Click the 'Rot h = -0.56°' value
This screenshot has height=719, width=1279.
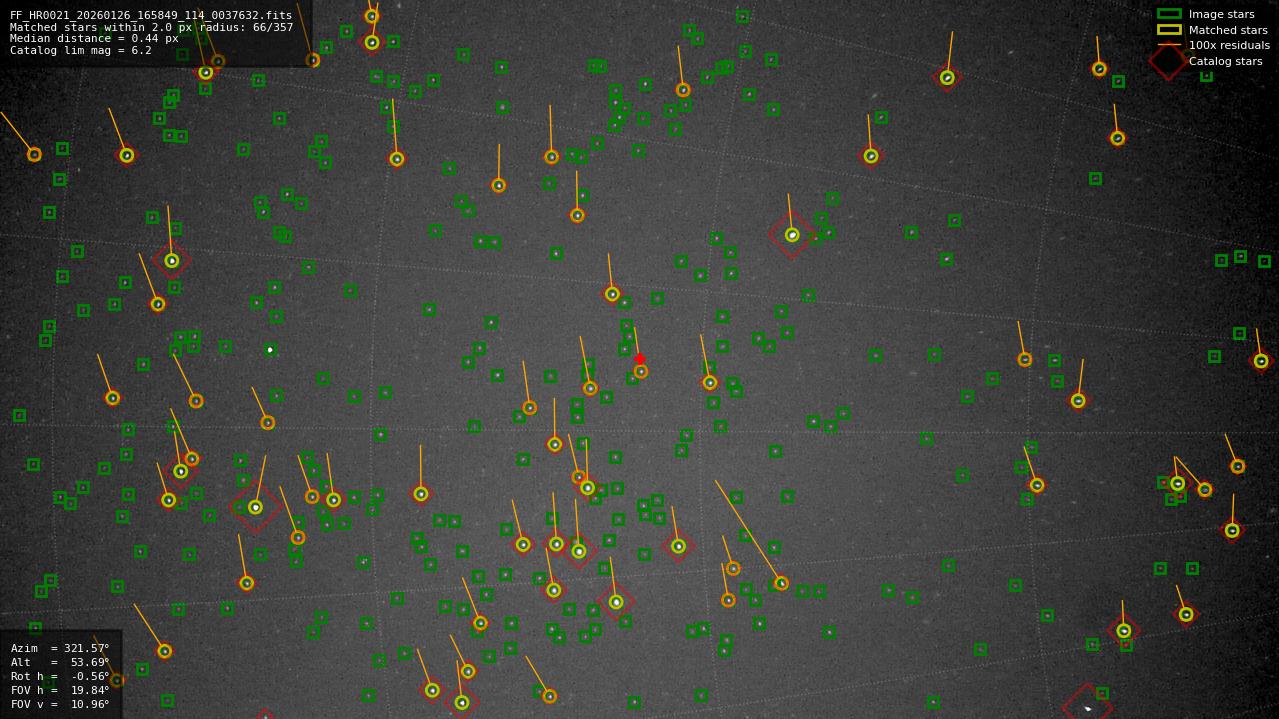[60, 676]
